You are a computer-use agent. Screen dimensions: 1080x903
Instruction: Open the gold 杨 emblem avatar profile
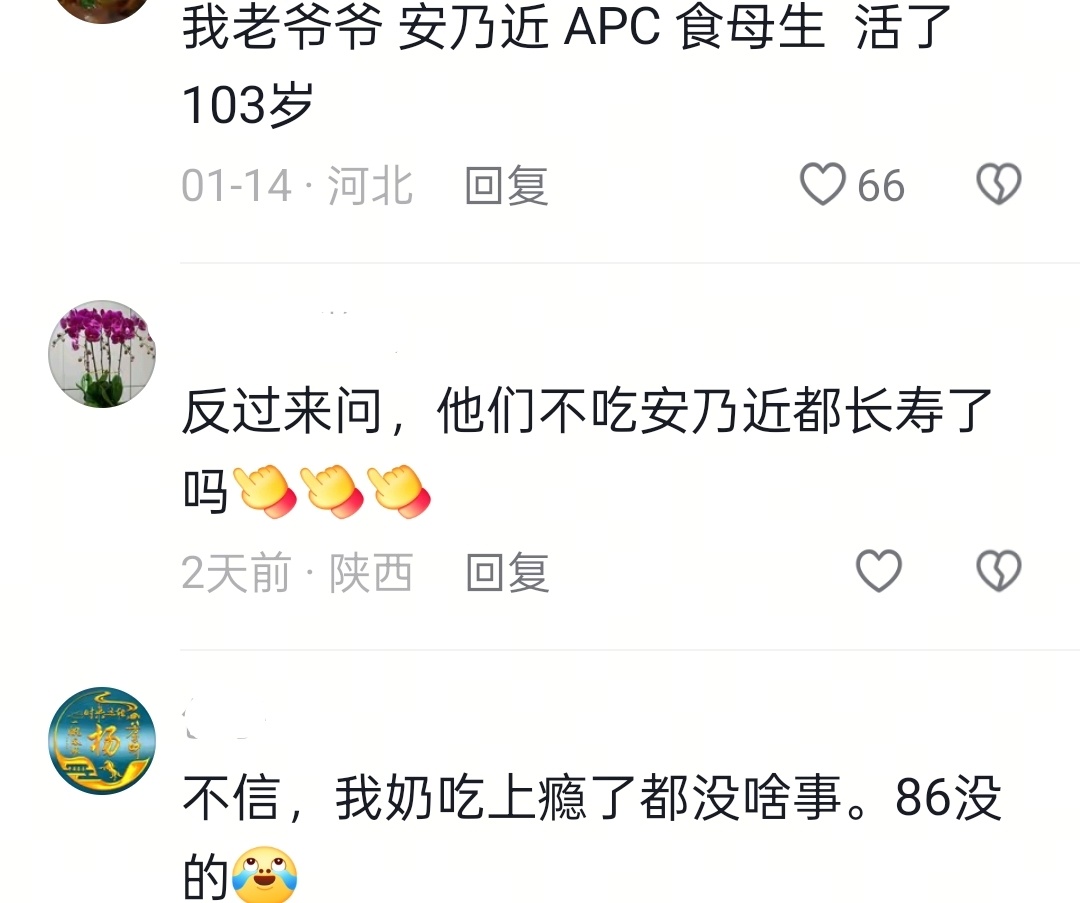(102, 740)
